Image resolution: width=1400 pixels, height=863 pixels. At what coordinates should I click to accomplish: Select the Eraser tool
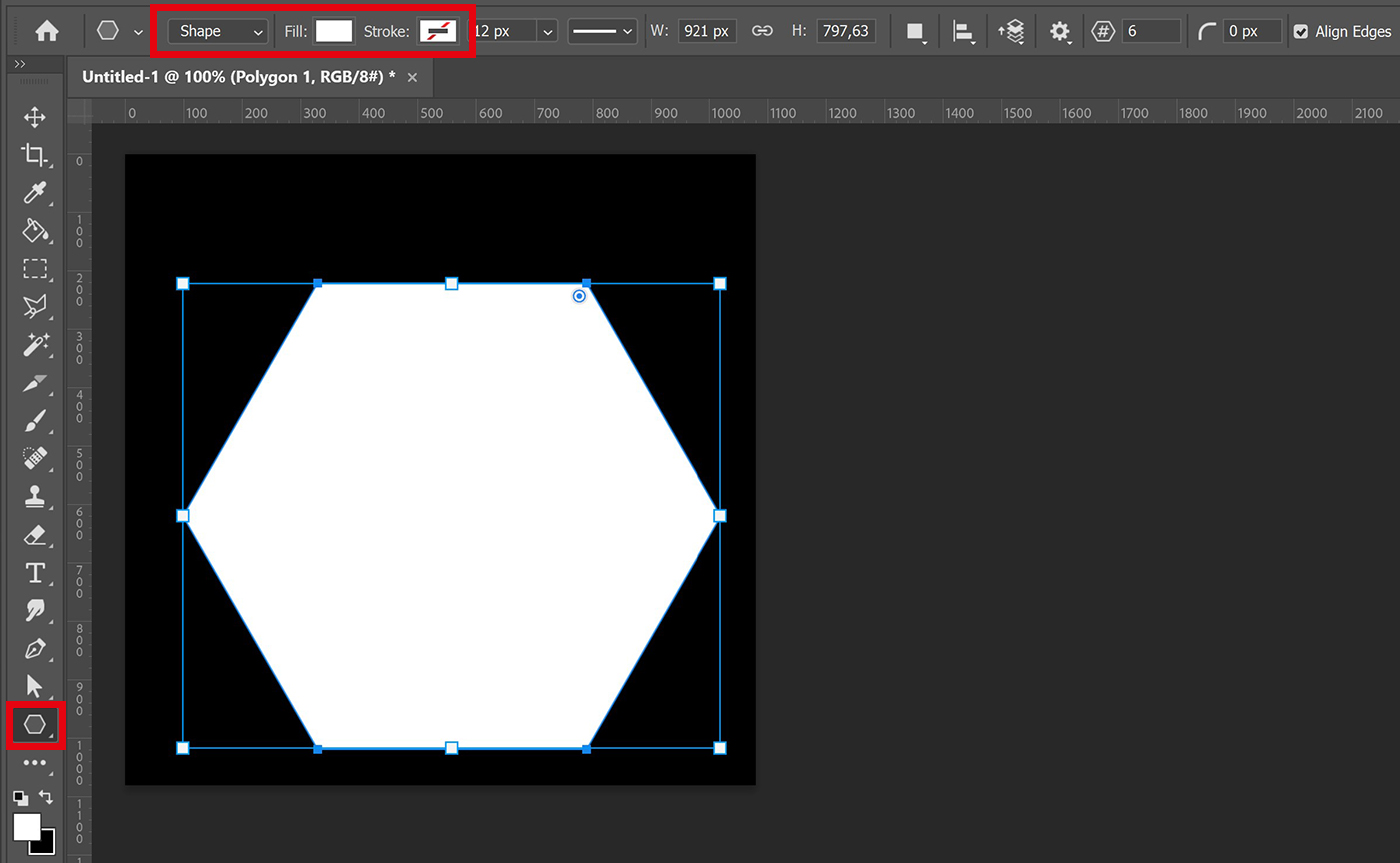pyautogui.click(x=35, y=535)
